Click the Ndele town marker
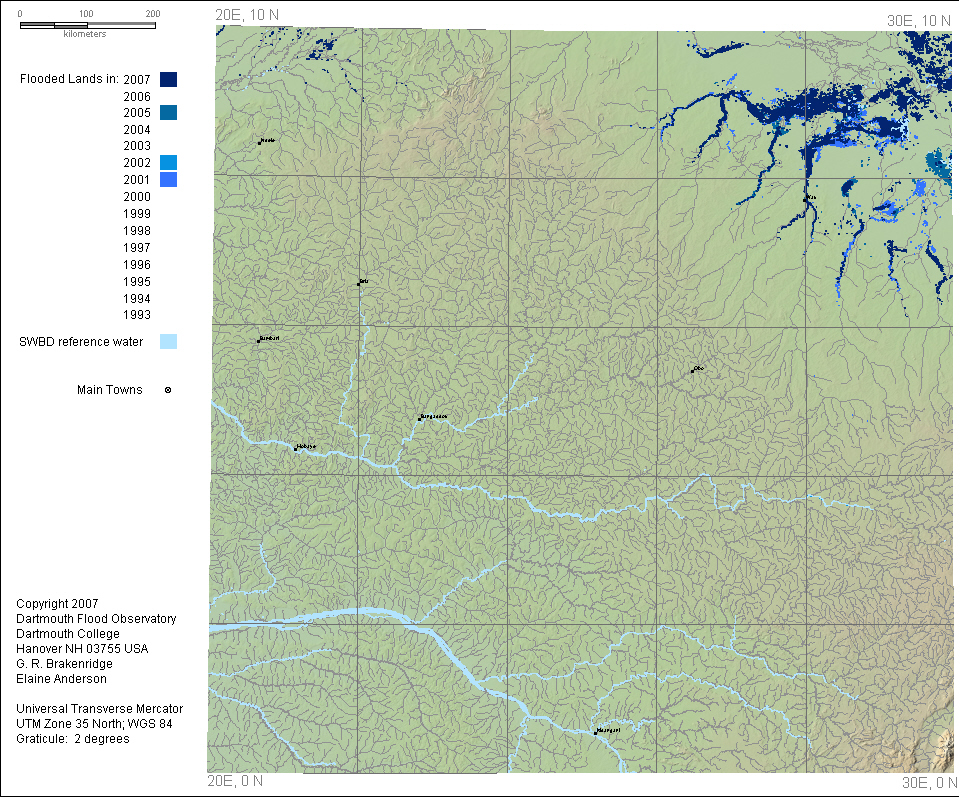960x805 pixels. coord(260,142)
